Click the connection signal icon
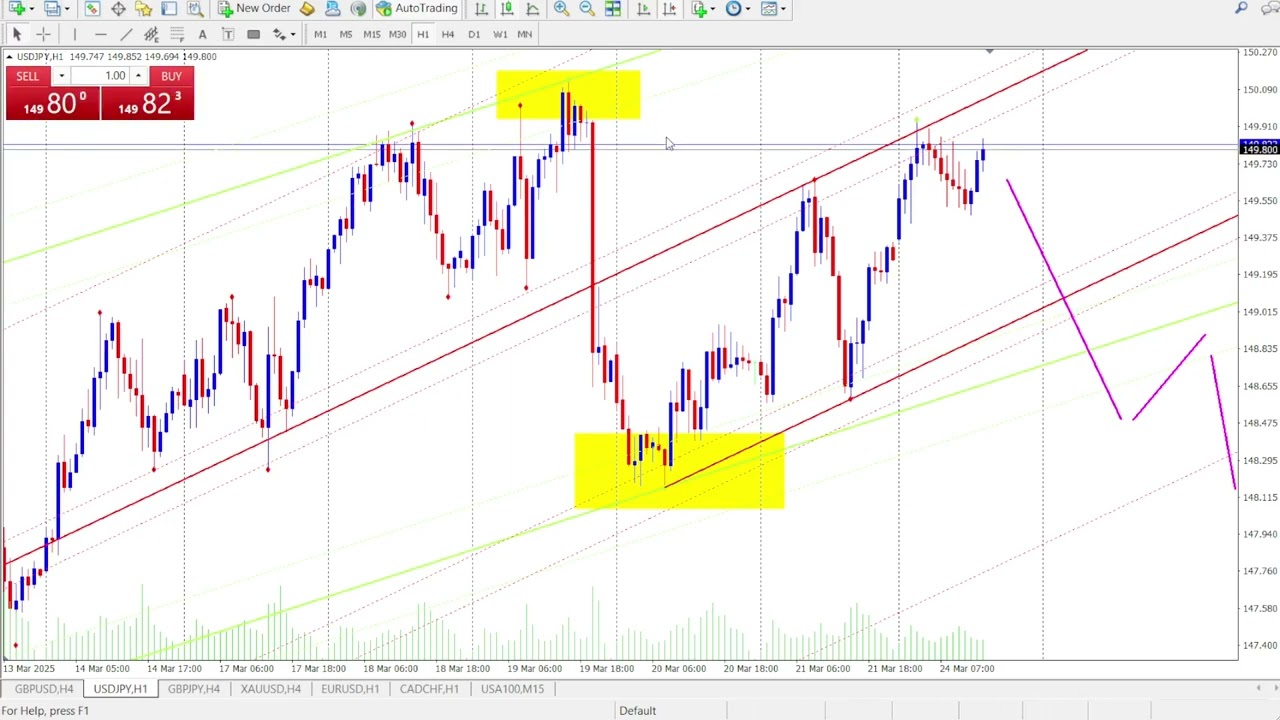The width and height of the screenshot is (1280, 720). (358, 8)
